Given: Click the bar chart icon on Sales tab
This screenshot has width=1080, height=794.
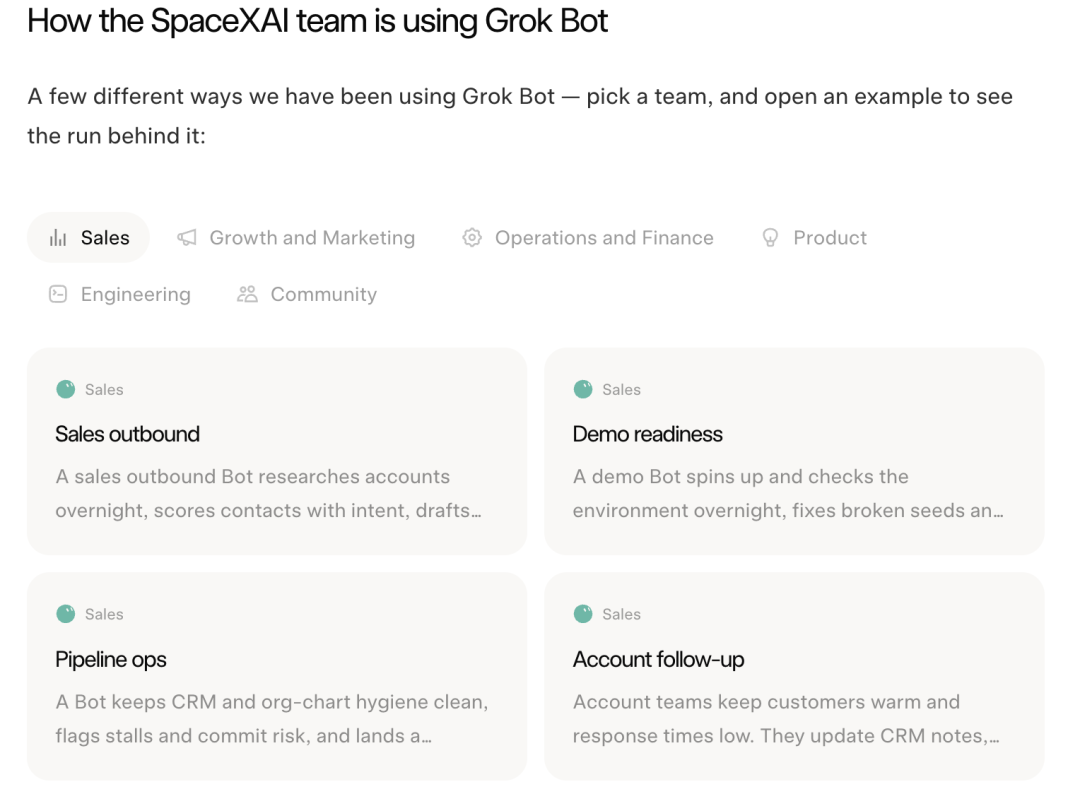Looking at the screenshot, I should [58, 238].
